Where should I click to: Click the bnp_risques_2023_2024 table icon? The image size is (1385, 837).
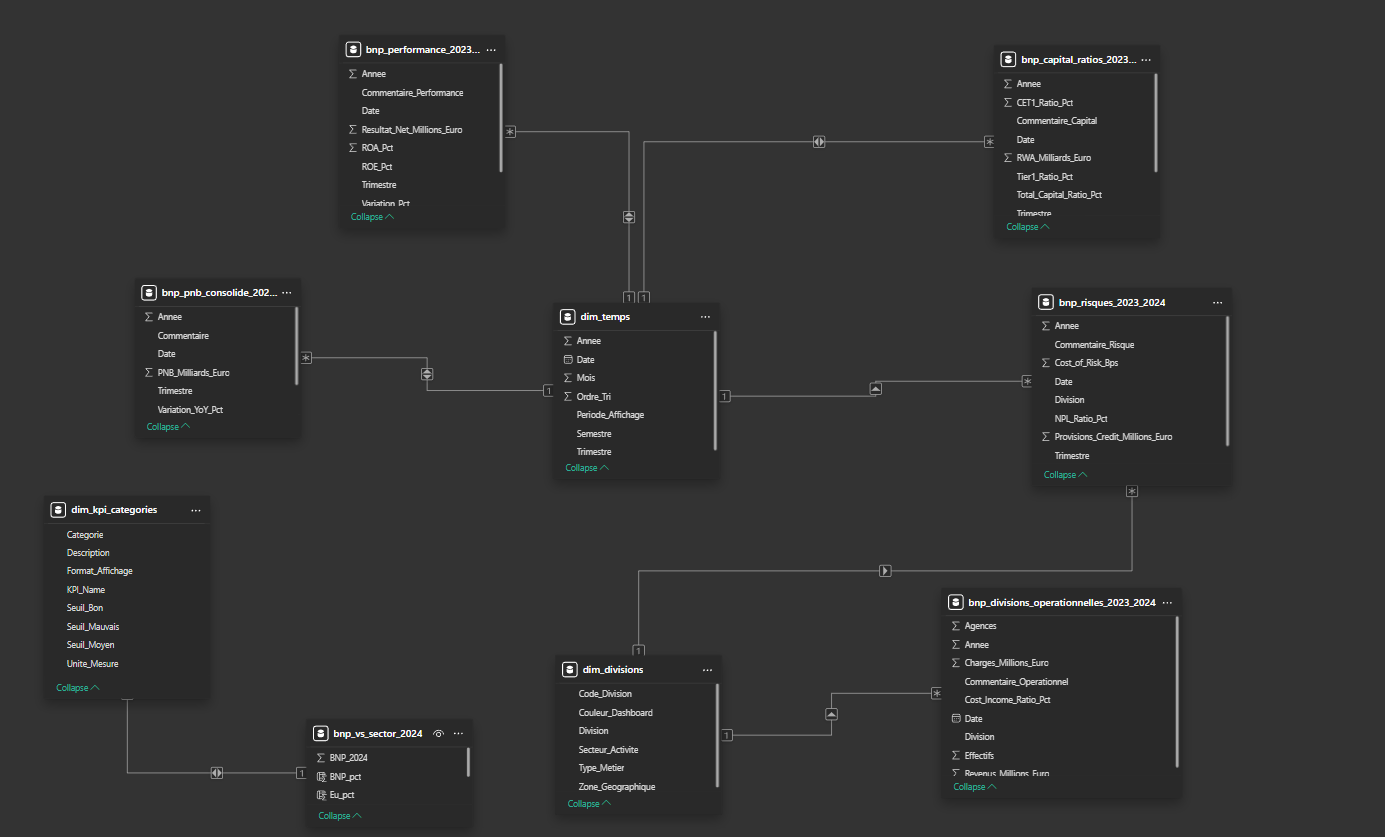[x=1046, y=302]
